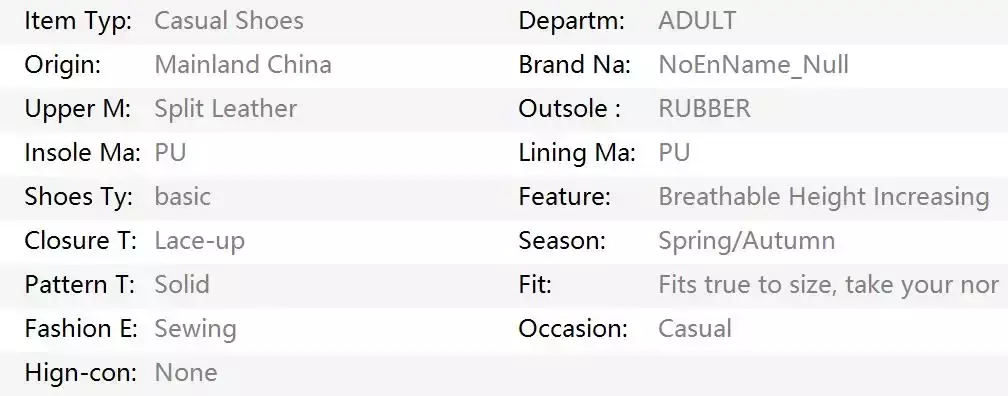This screenshot has width=1008, height=396.
Task: Select the None high-concerned value
Action: (x=186, y=372)
